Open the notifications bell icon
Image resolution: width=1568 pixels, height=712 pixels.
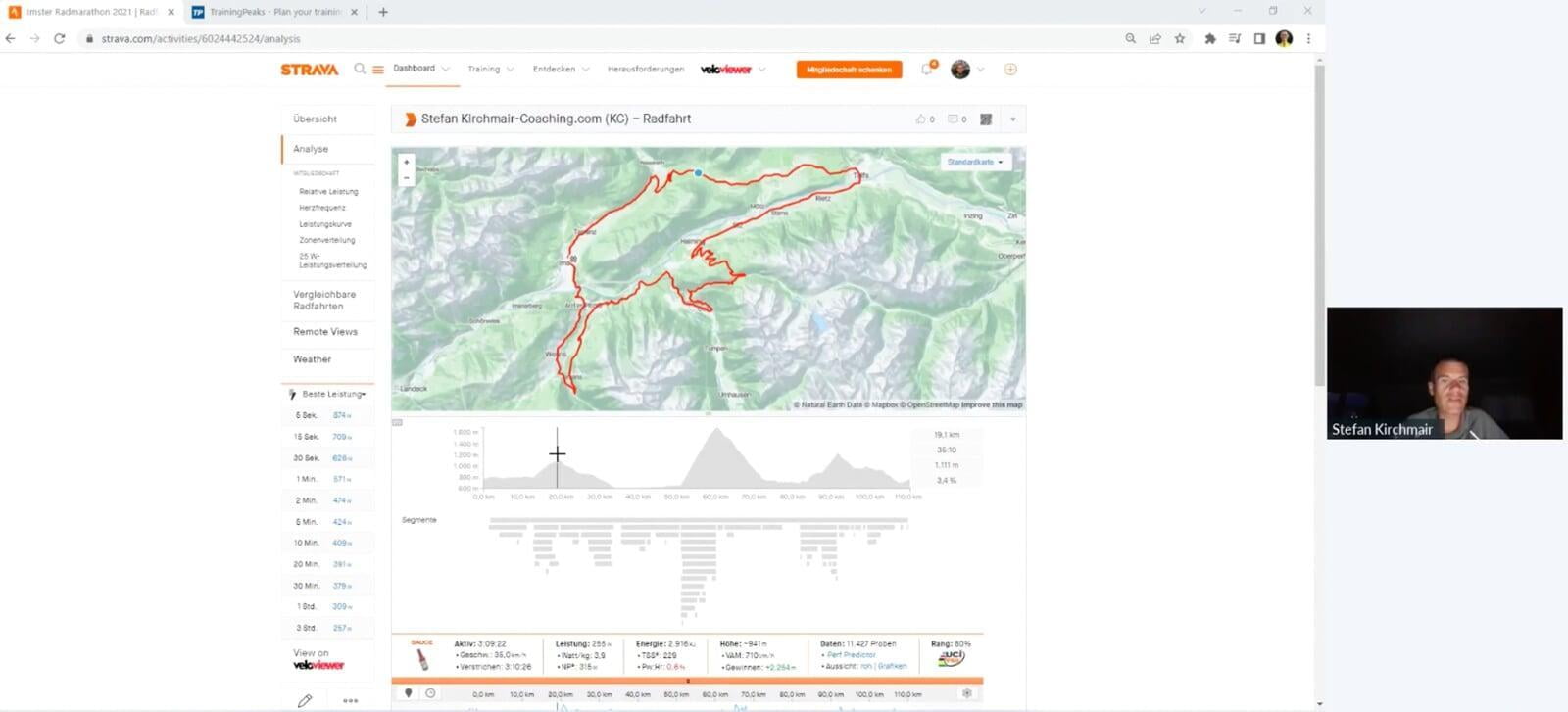tap(927, 69)
